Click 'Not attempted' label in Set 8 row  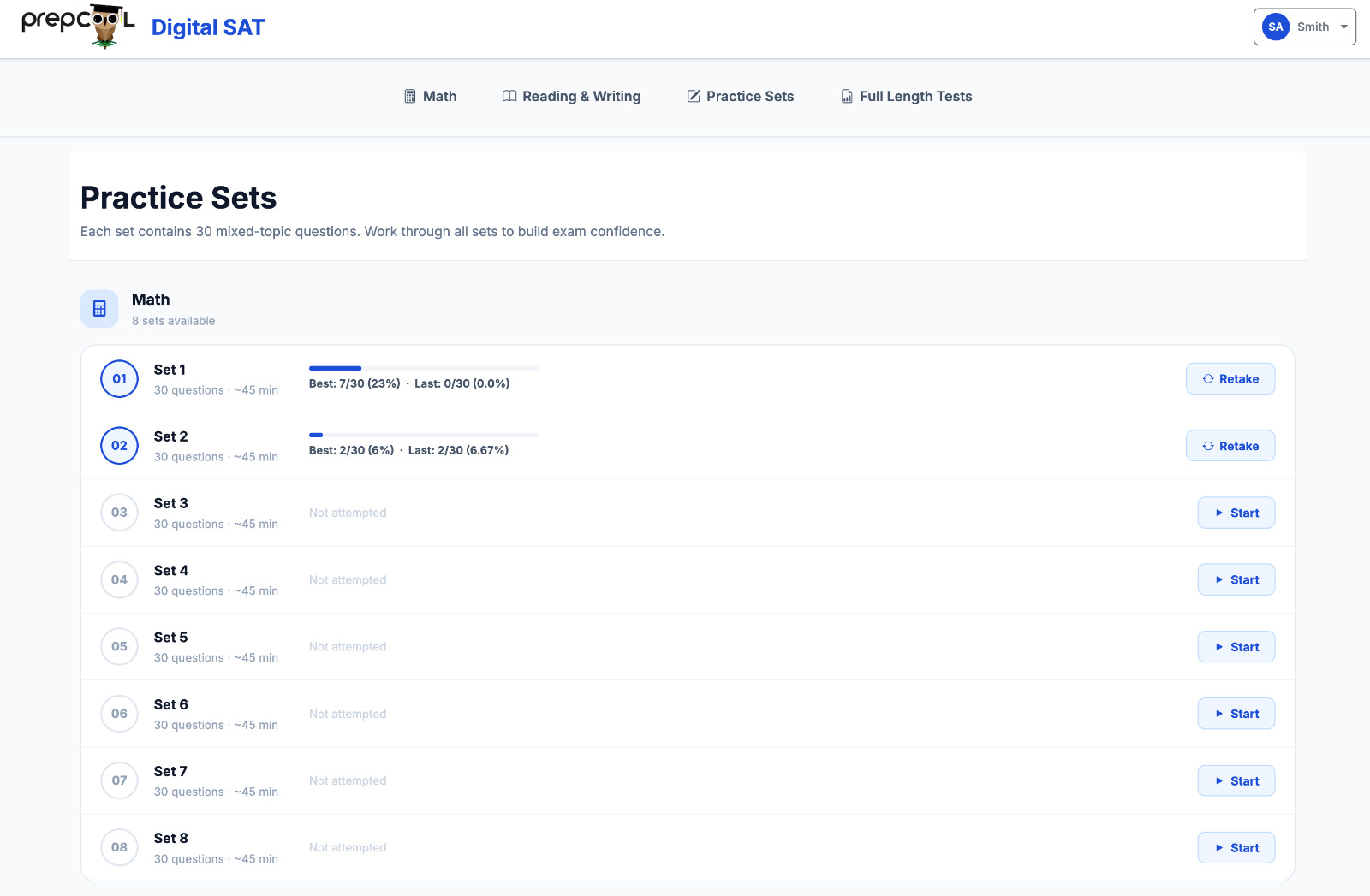click(348, 848)
